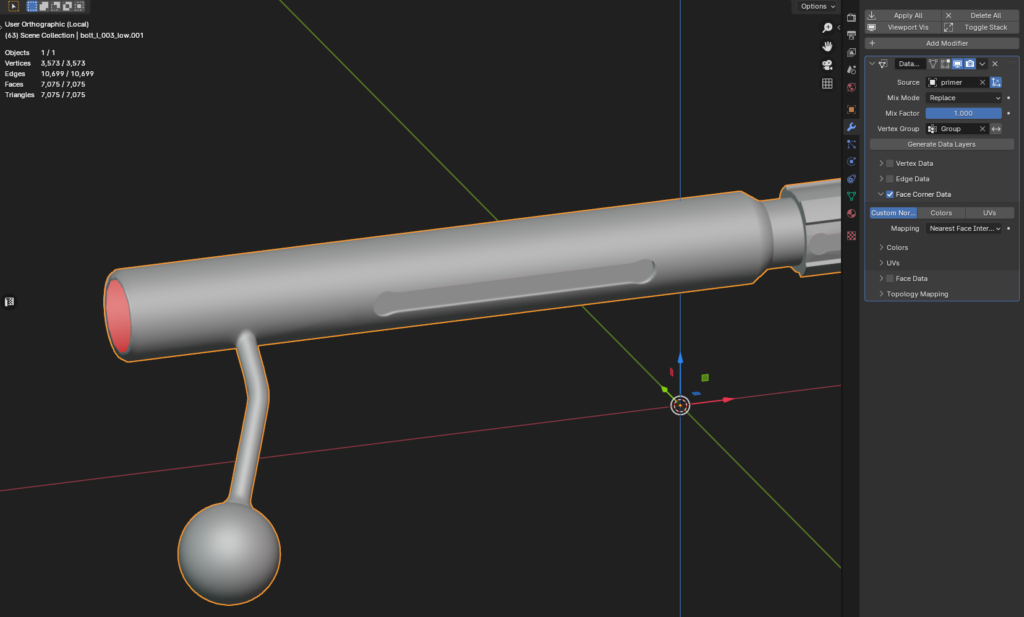Image resolution: width=1024 pixels, height=617 pixels.
Task: Toggle the camera view icon
Action: [827, 65]
